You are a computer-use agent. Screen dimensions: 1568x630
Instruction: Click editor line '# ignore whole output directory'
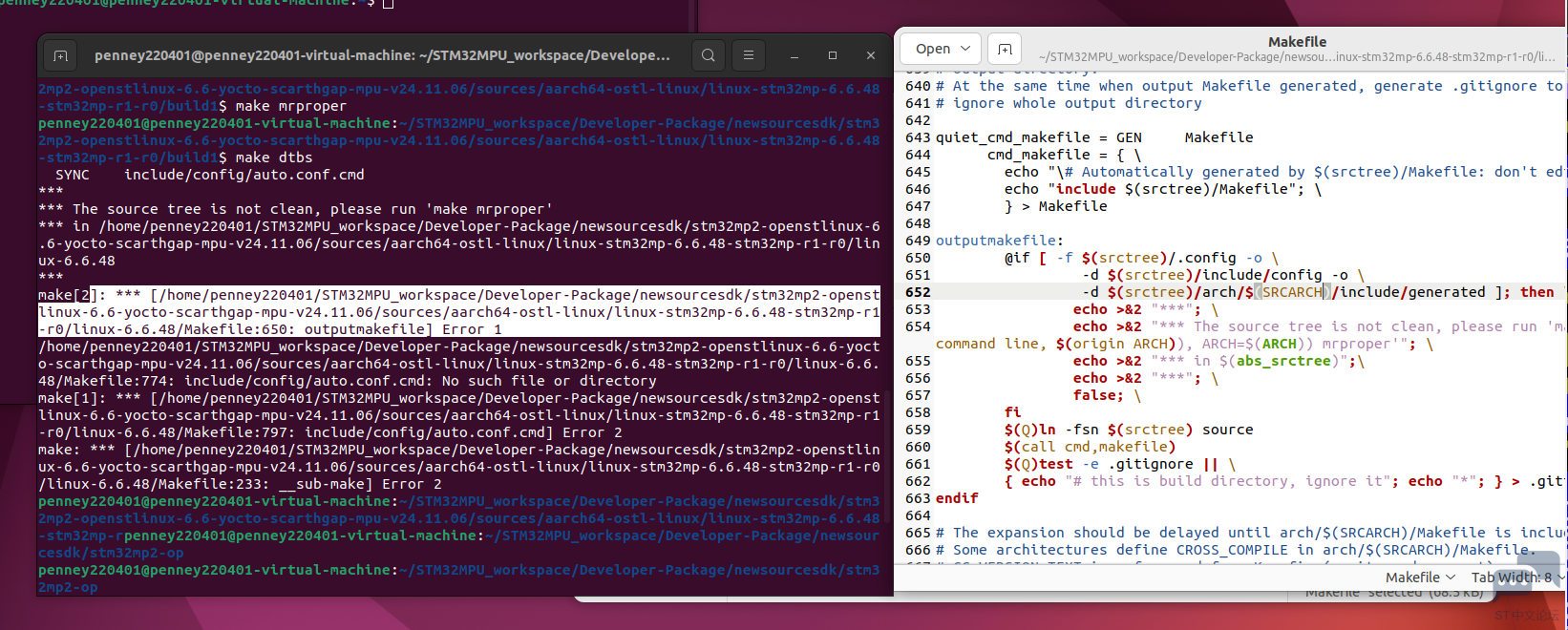point(1069,103)
